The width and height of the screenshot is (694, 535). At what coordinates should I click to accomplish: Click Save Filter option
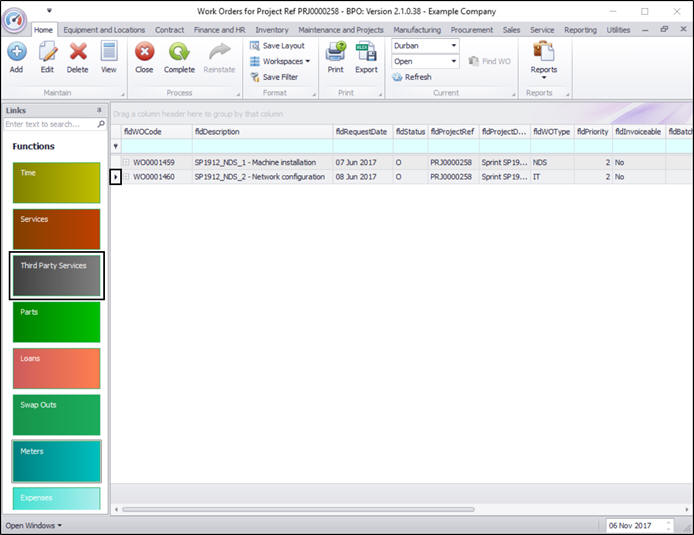274,77
